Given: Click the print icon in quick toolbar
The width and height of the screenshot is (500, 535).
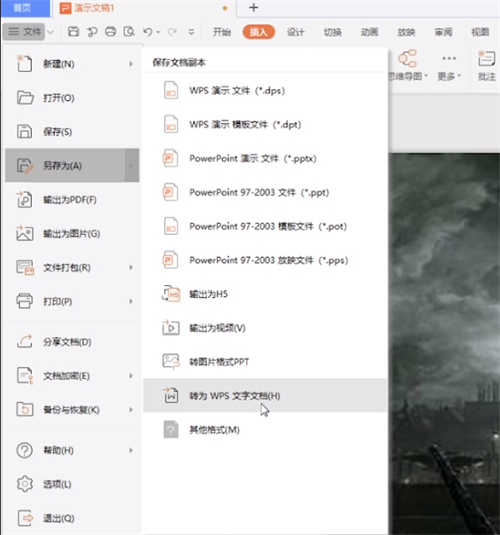Looking at the screenshot, I should (110, 32).
